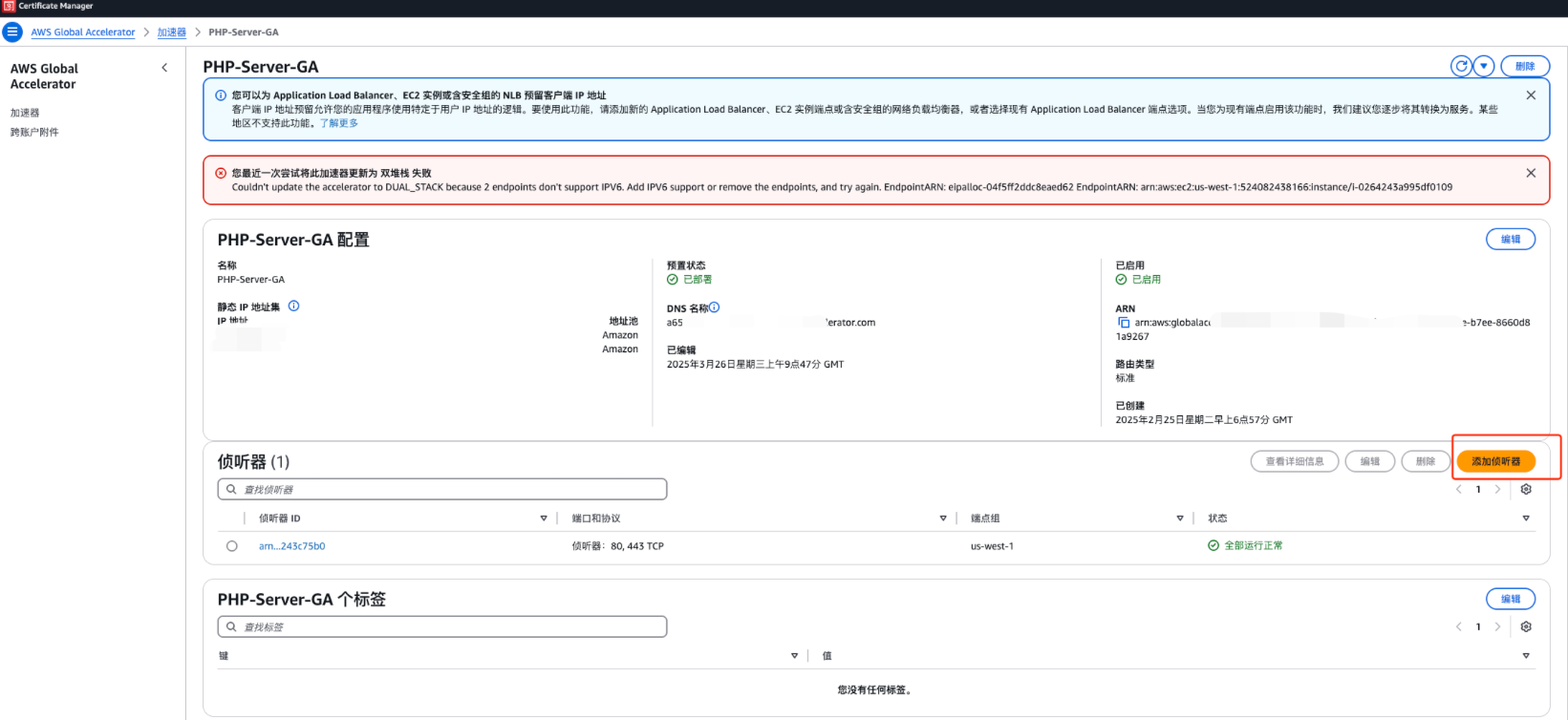The width and height of the screenshot is (1568, 720).
Task: Click the 添加侦听器 button
Action: click(1496, 461)
